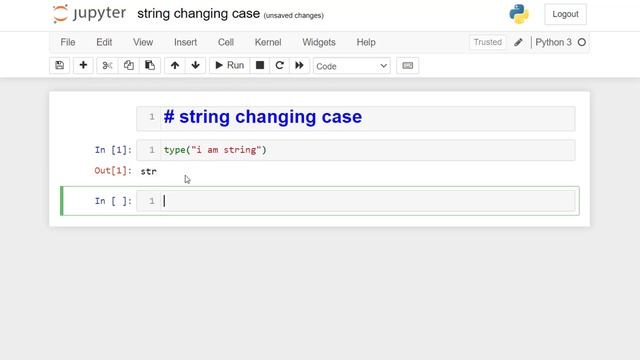Screen dimensions: 640x360
Task: Click the kernel idle circle indicator
Action: [x=582, y=42]
